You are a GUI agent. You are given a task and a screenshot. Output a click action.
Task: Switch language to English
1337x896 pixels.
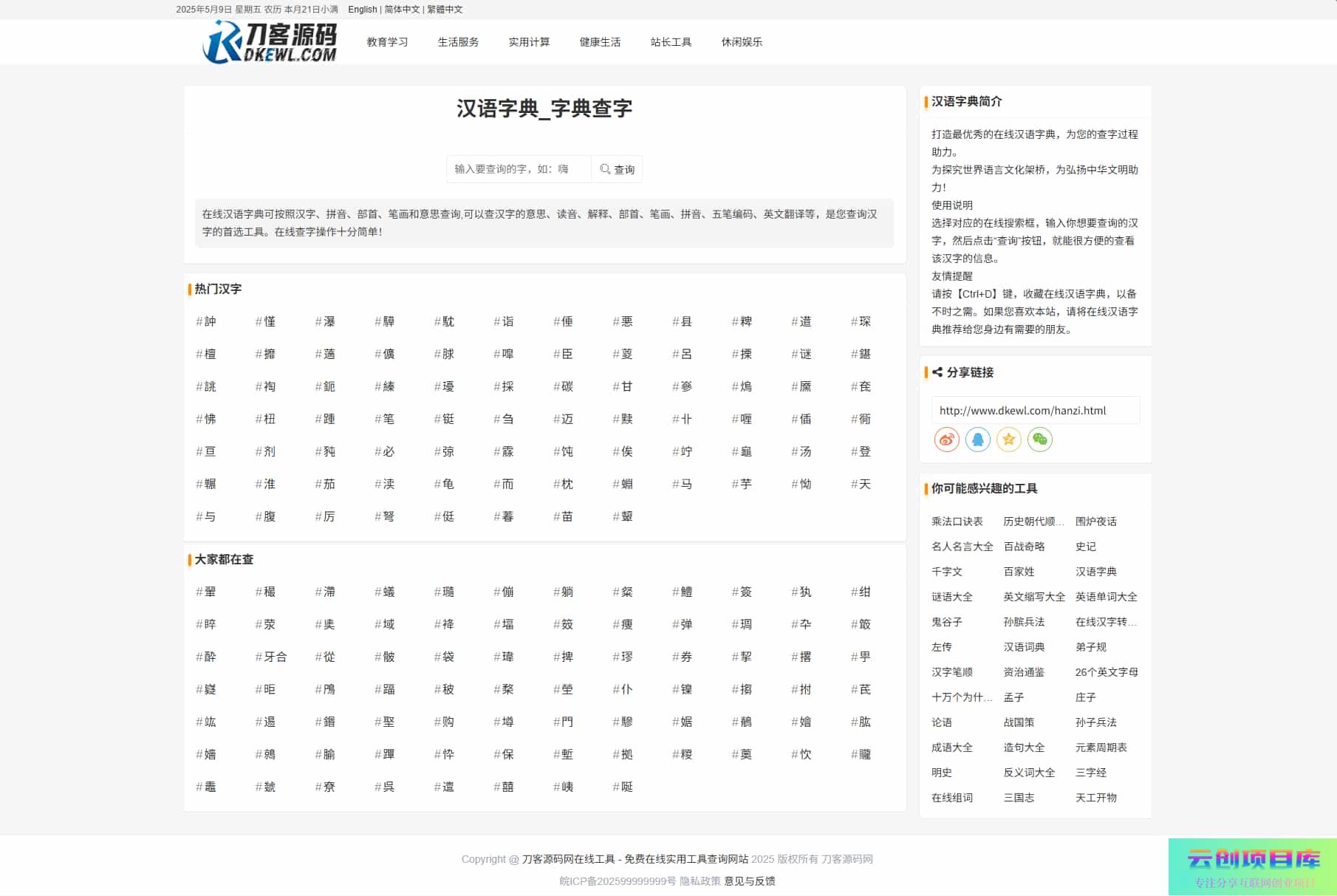(362, 10)
